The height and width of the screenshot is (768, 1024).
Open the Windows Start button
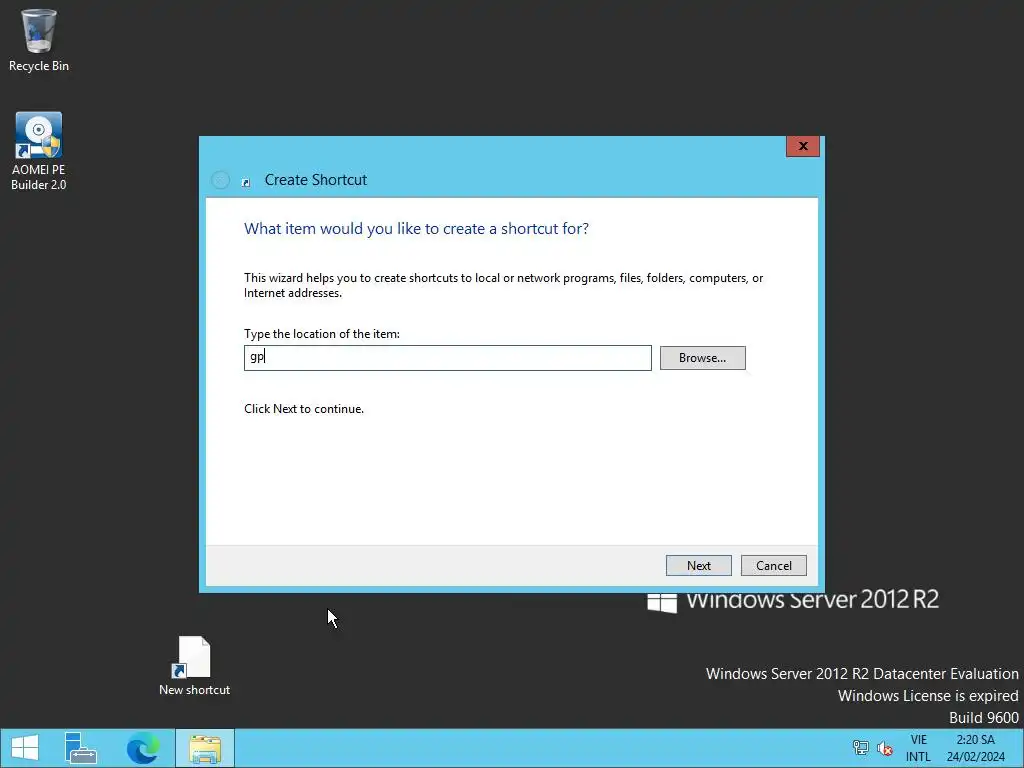(25, 748)
